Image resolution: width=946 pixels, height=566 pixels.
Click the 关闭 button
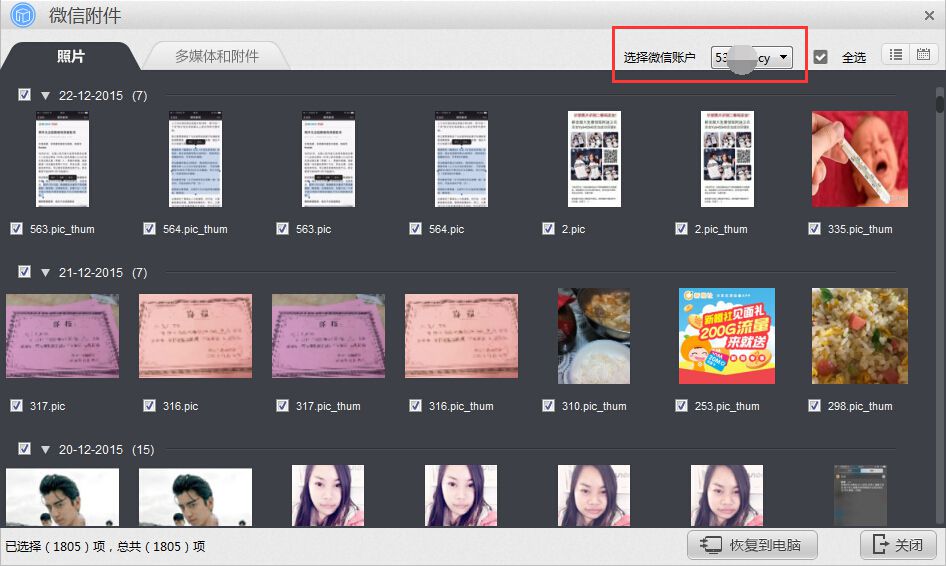[x=898, y=545]
